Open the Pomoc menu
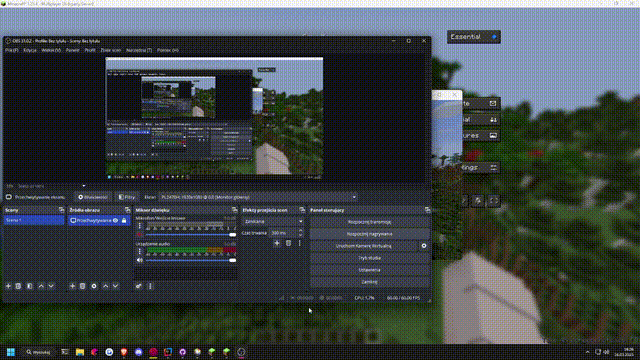This screenshot has height=360, width=640. pos(167,50)
